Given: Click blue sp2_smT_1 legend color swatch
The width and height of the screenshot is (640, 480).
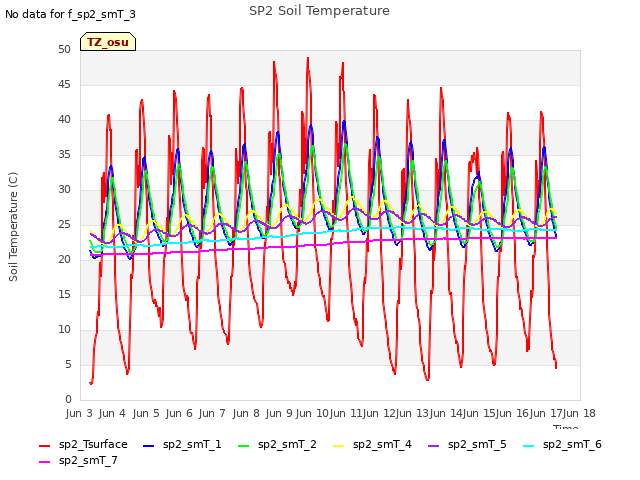Looking at the screenshot, I should click(148, 446).
